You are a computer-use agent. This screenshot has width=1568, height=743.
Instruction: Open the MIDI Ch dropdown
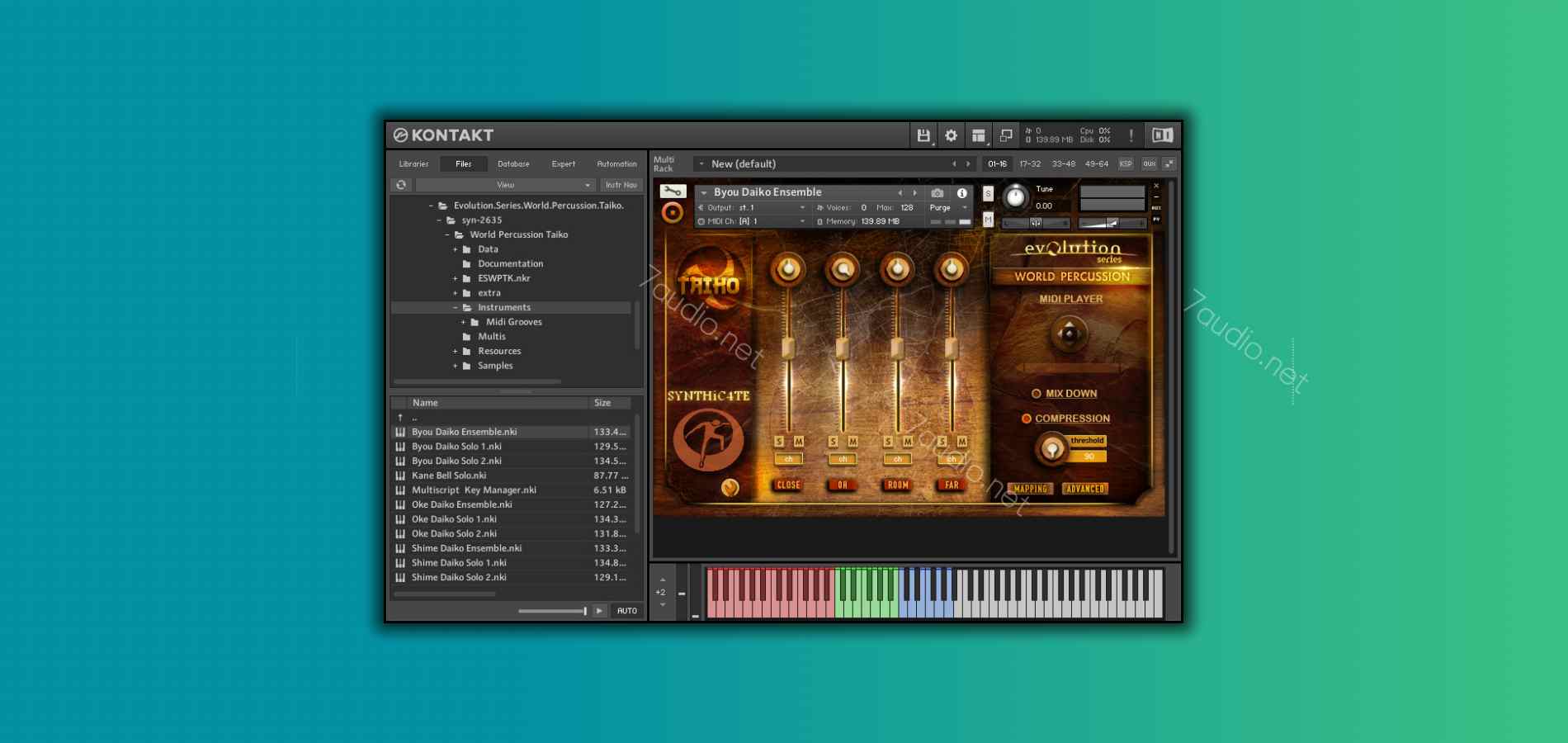752,221
